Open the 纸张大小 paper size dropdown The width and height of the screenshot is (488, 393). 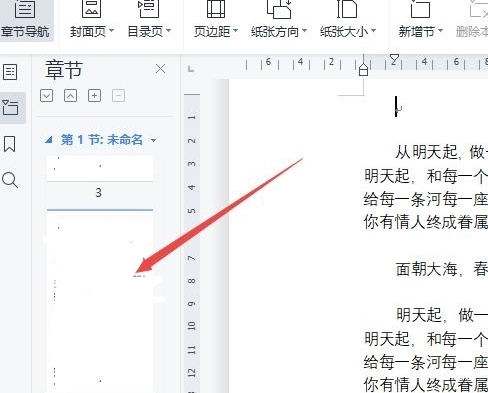click(348, 32)
